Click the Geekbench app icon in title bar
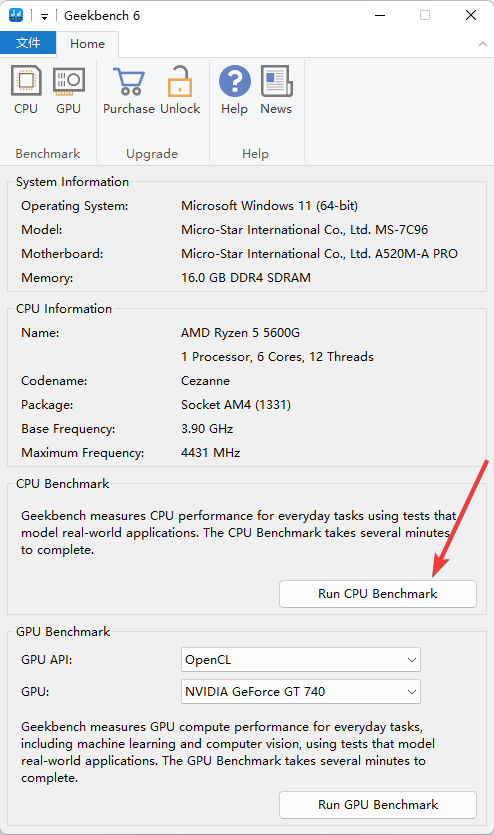 [x=16, y=15]
